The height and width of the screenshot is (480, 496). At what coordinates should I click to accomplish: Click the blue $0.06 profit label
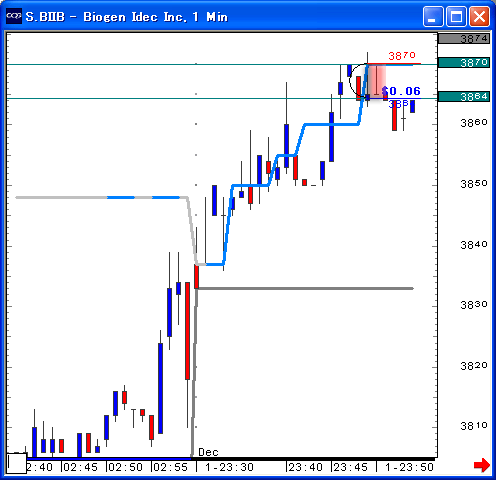(401, 91)
